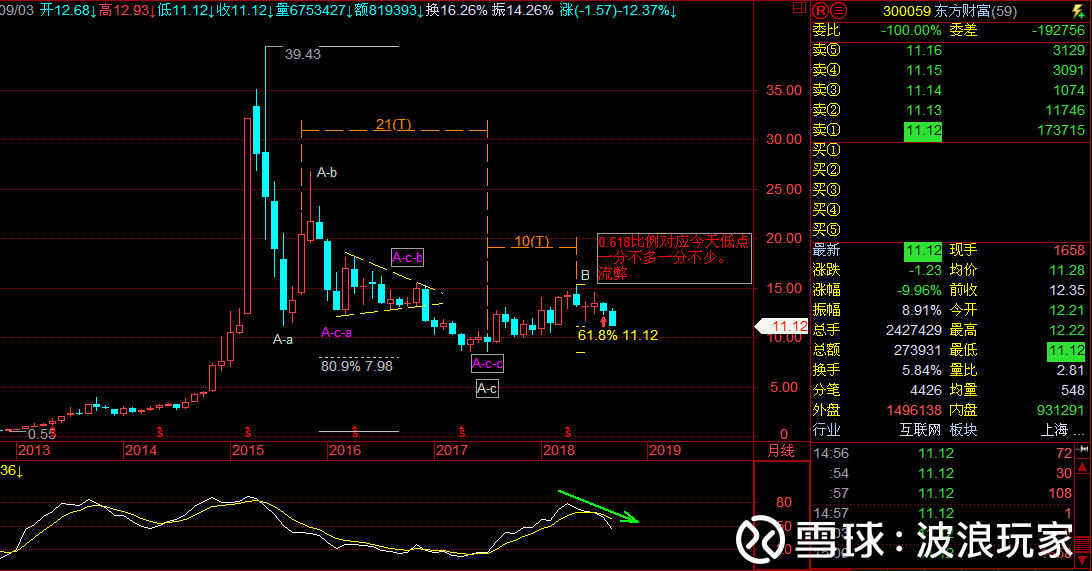Click the 量比 2.81 value
Image resolution: width=1092 pixels, height=571 pixels.
1071,370
